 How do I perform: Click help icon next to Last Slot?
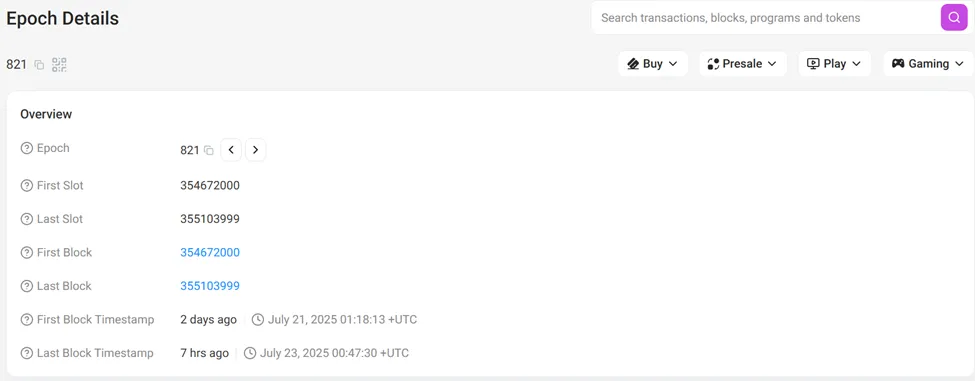27,219
